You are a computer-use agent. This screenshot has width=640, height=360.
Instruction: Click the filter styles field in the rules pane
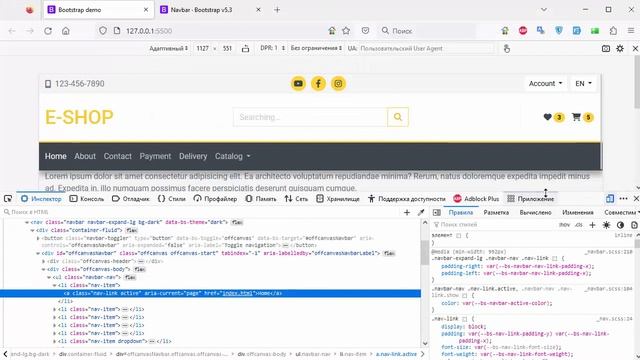[x=494, y=225]
